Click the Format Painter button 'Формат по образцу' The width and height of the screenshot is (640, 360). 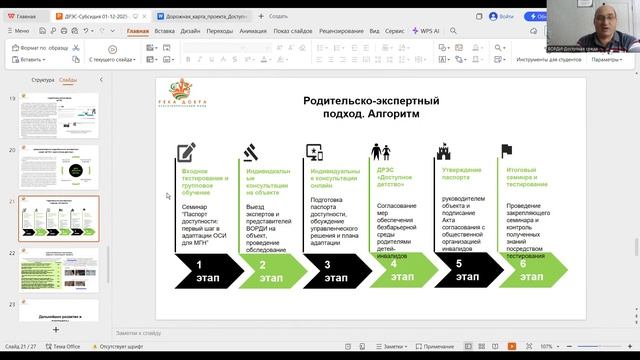(40, 48)
